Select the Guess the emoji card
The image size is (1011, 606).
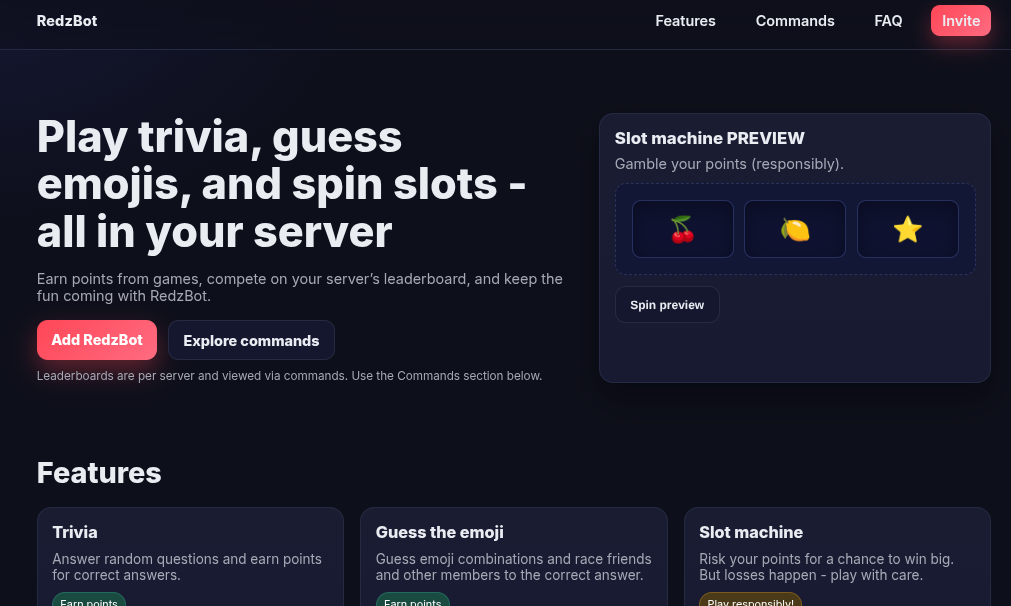(x=513, y=555)
